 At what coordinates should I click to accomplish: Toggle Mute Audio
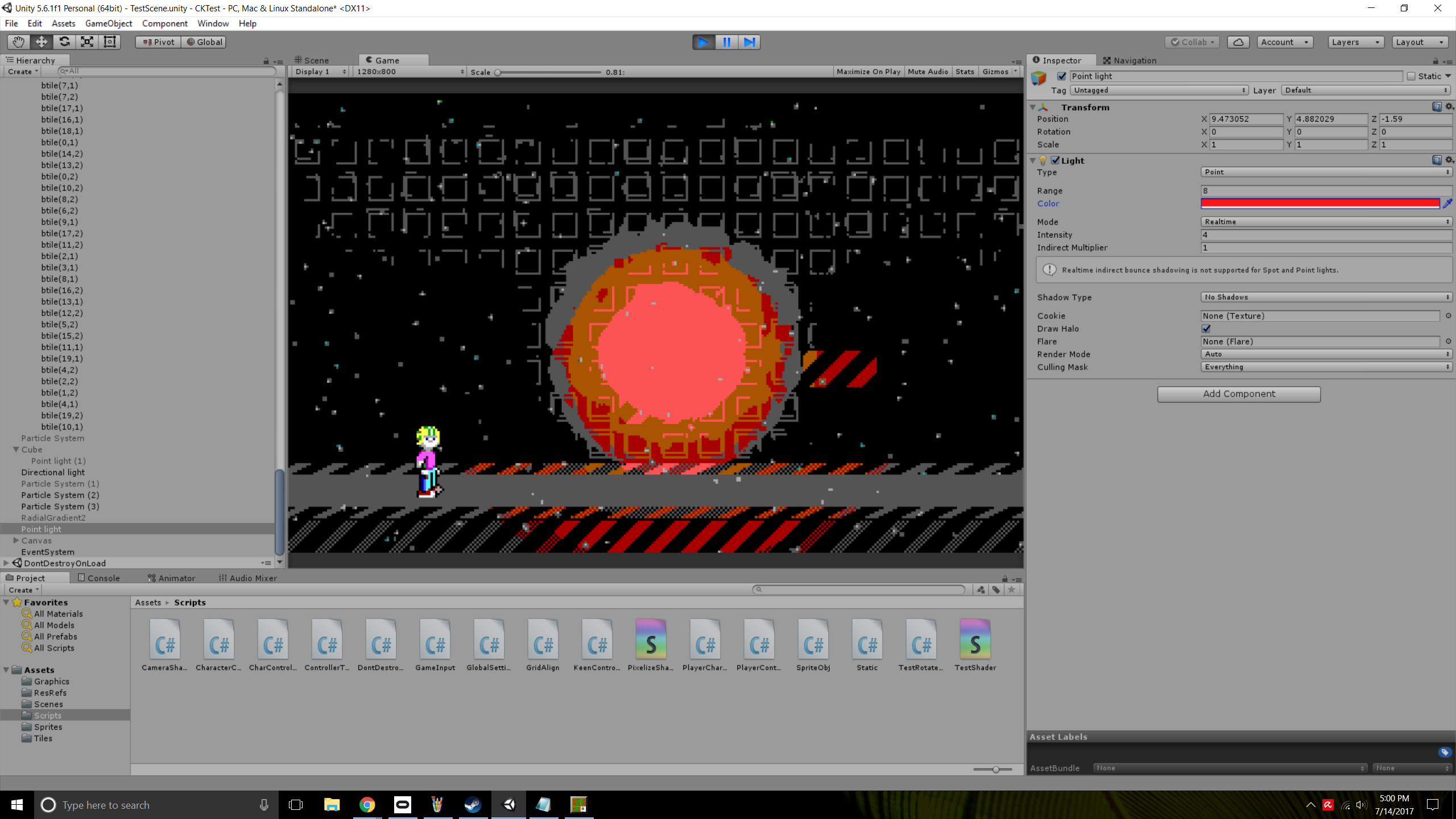[928, 72]
